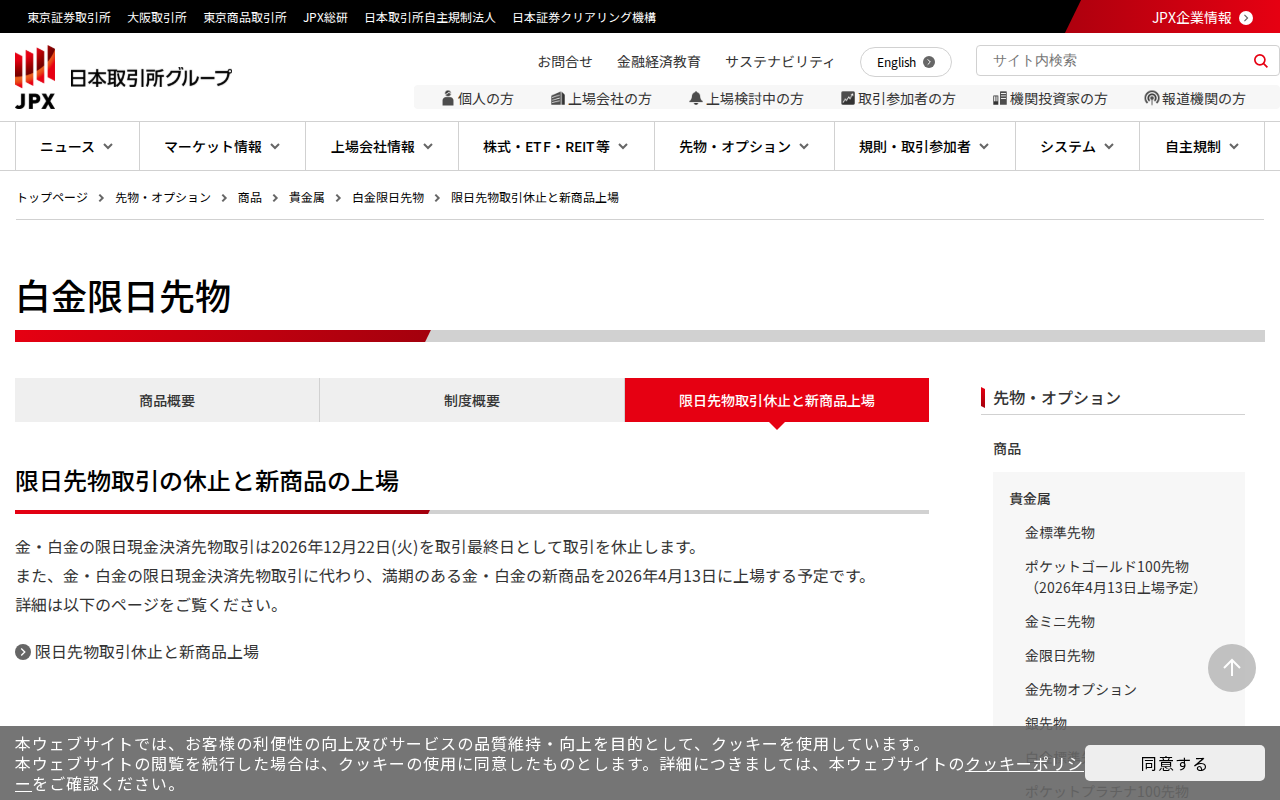
Task: Open the 東京商品取引所 top link
Action: tap(245, 17)
